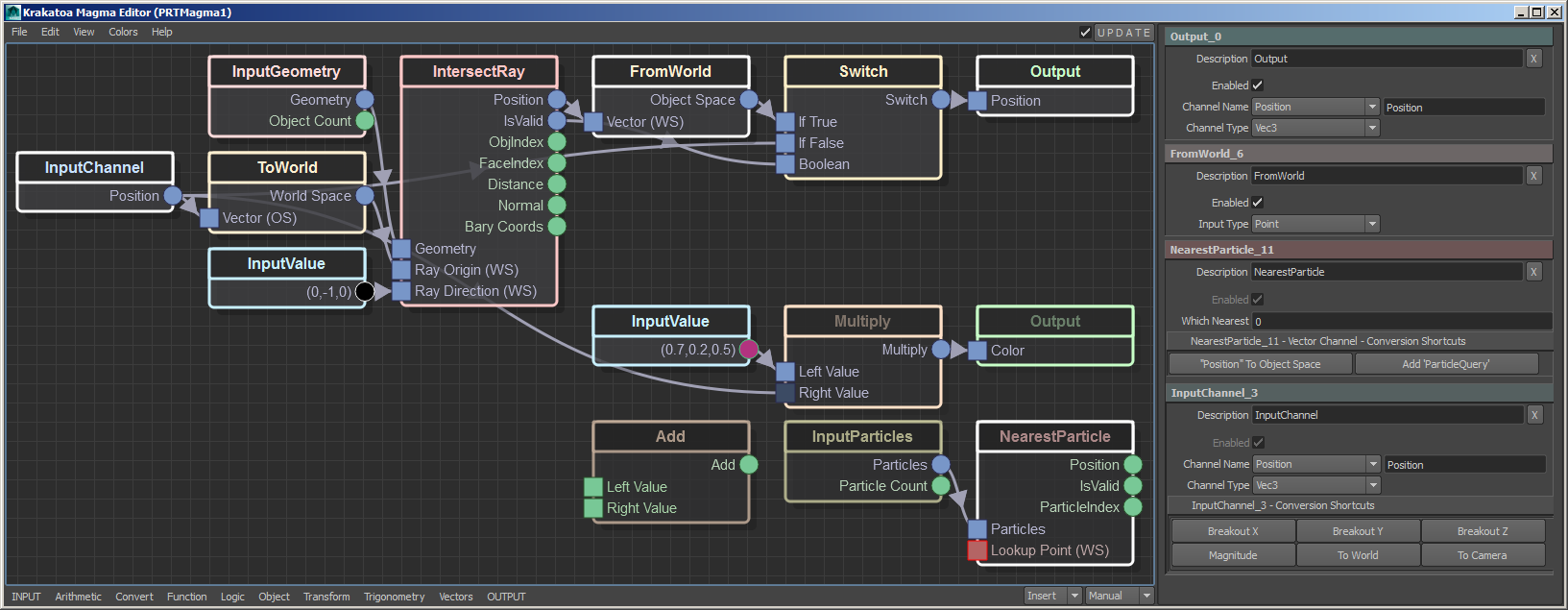Click NearestParticle ParticleIndex output socket
1568x610 pixels.
pos(1133,506)
